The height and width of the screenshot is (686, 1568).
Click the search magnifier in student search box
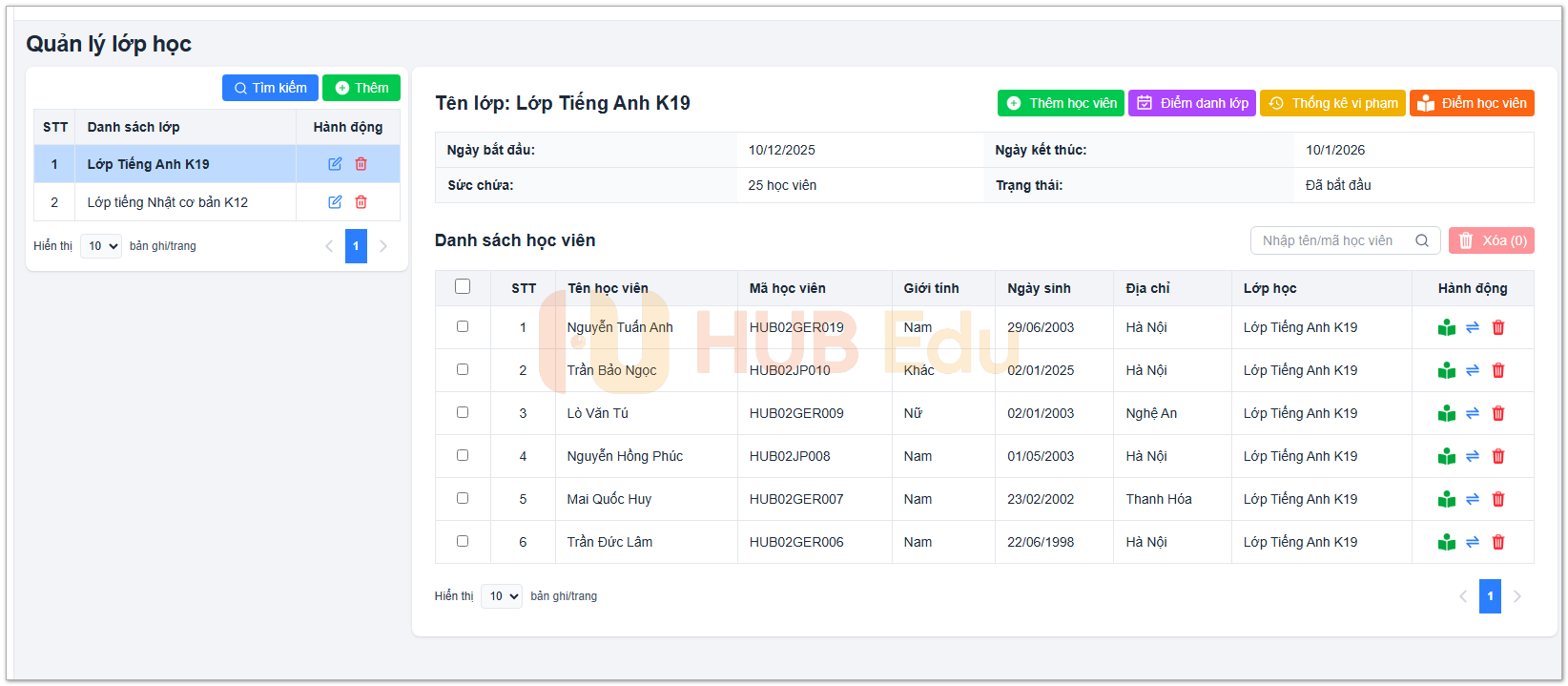tap(1422, 240)
